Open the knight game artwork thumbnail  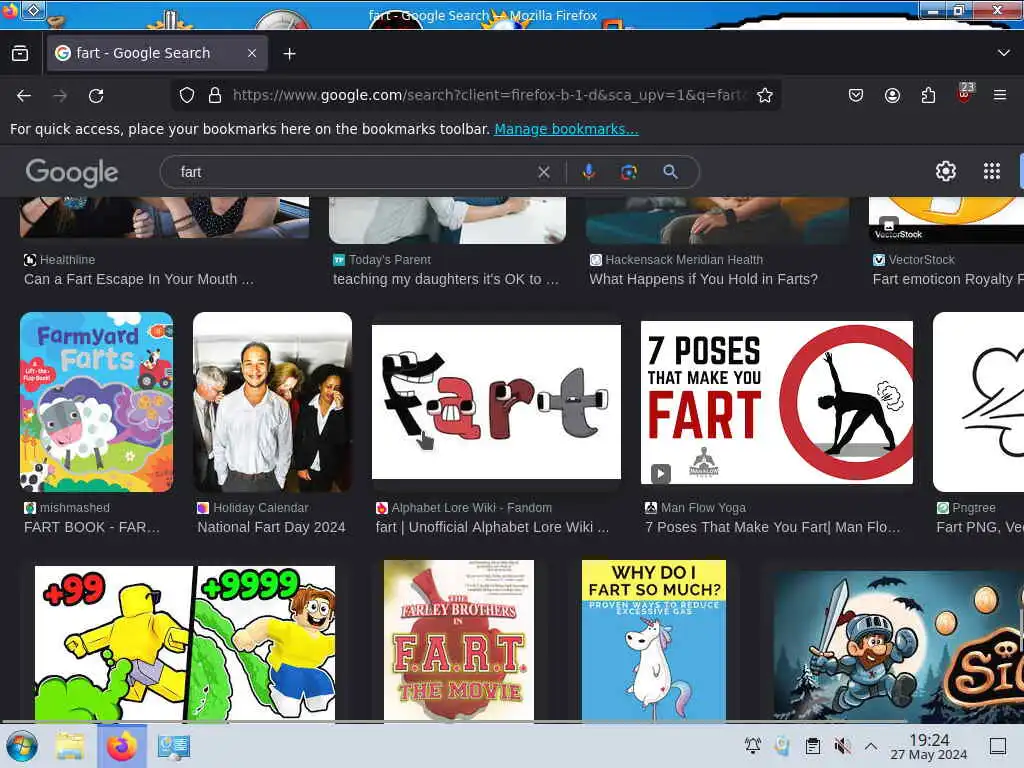tap(899, 645)
